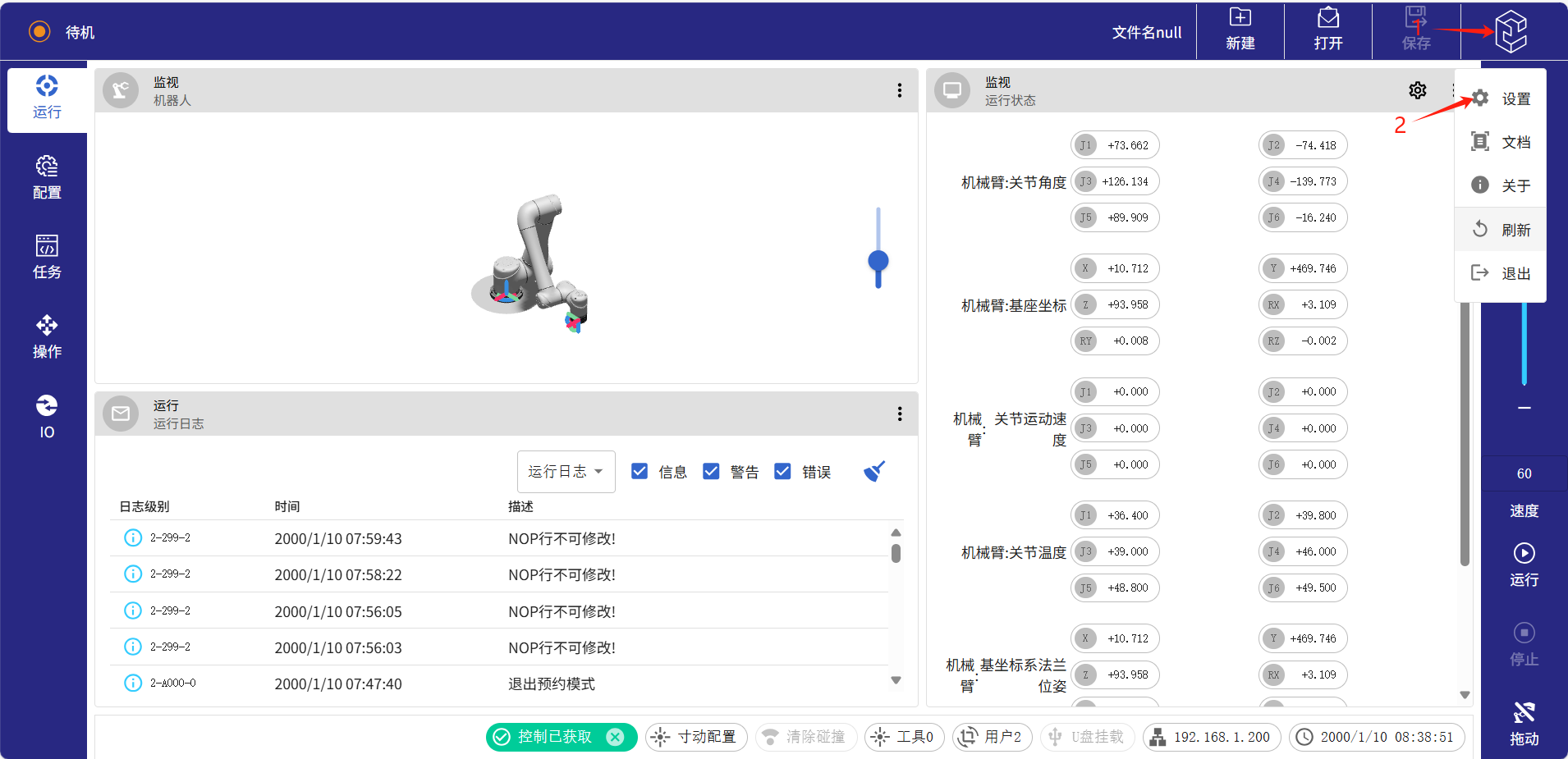The image size is (1568, 759).
Task: Disable the 错误 error checkbox
Action: click(x=782, y=471)
